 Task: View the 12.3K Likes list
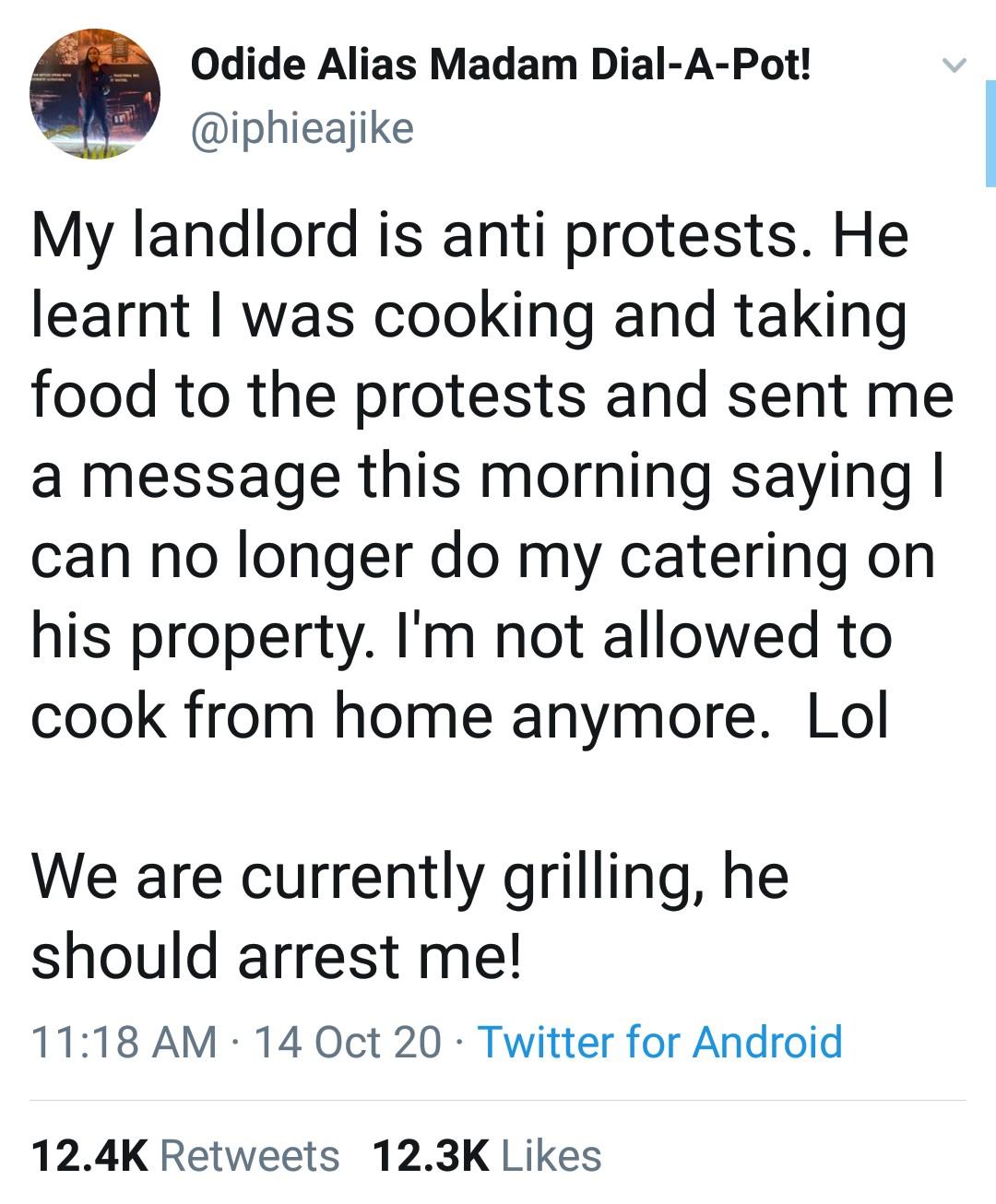486,1156
